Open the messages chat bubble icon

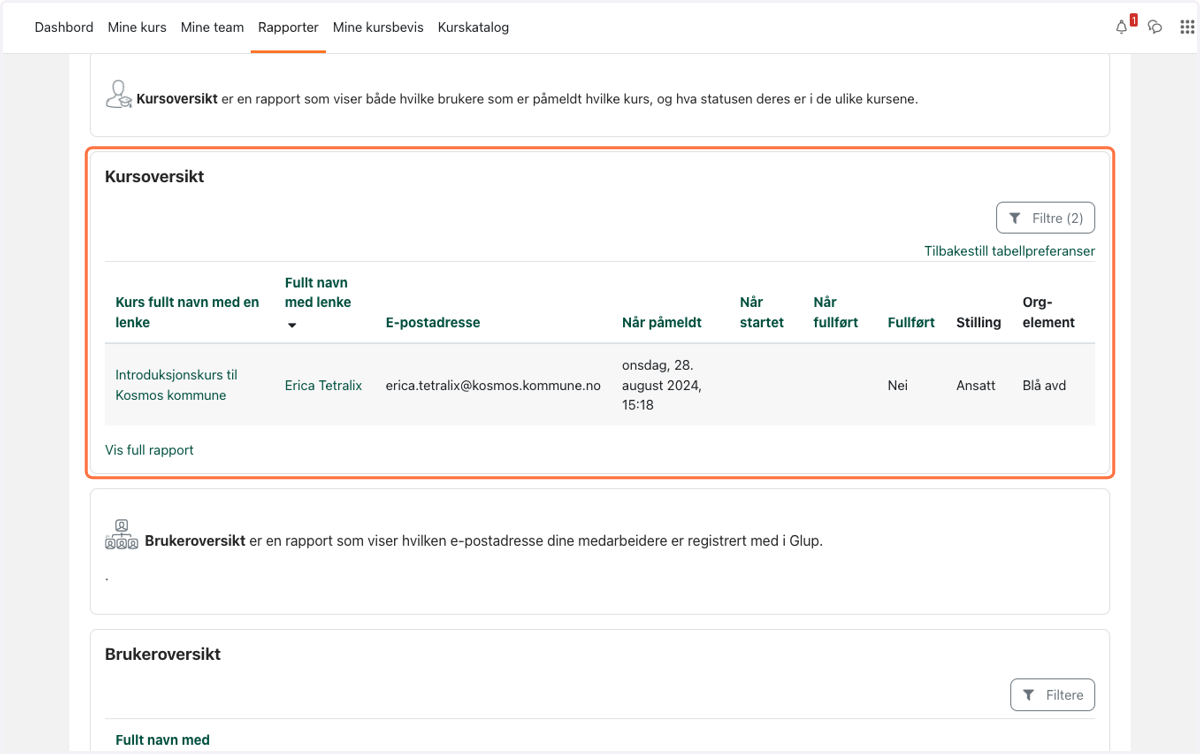tap(1155, 27)
